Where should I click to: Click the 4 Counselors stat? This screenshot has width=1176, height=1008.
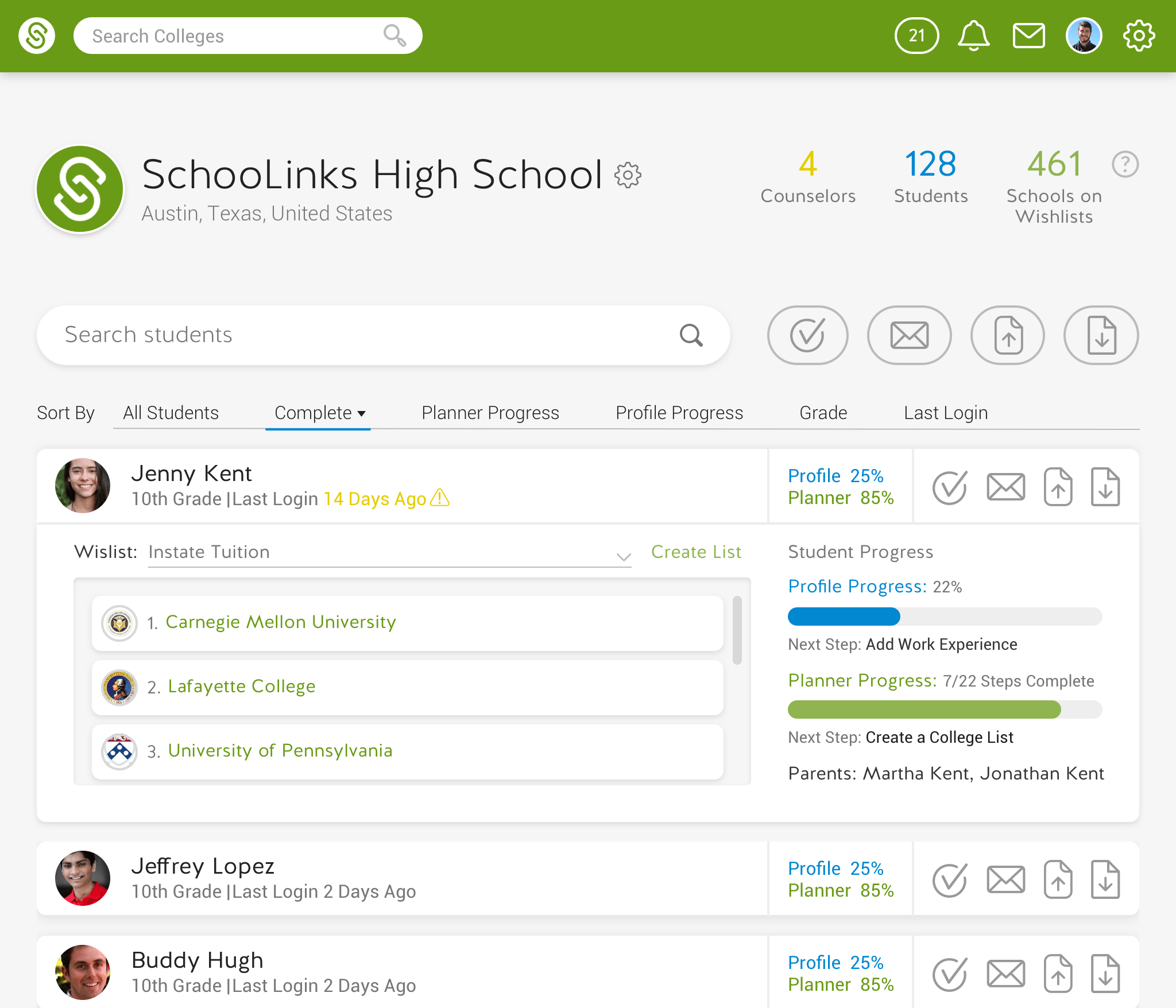[808, 177]
